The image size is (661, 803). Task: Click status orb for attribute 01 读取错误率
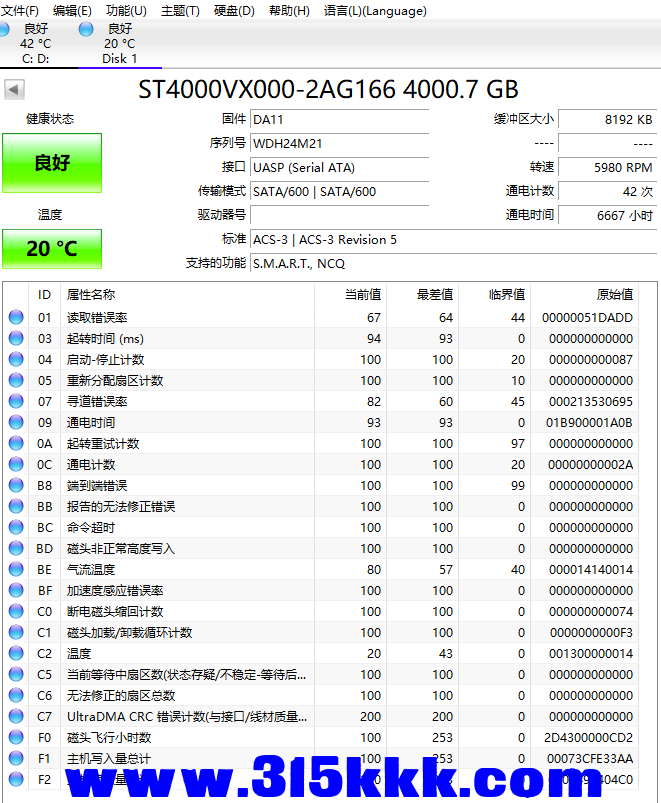16,318
